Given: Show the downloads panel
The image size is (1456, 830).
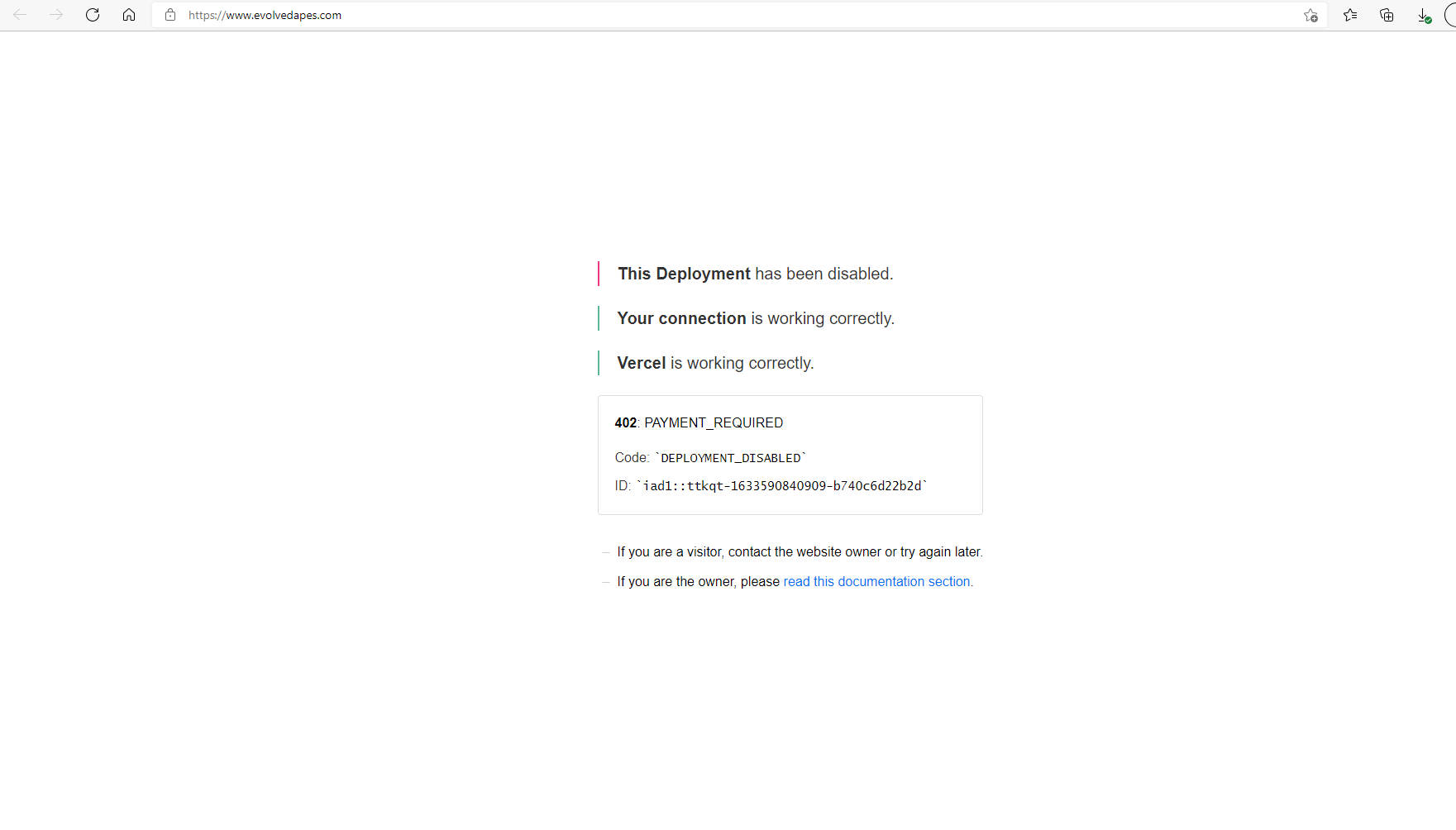Looking at the screenshot, I should pos(1424,15).
